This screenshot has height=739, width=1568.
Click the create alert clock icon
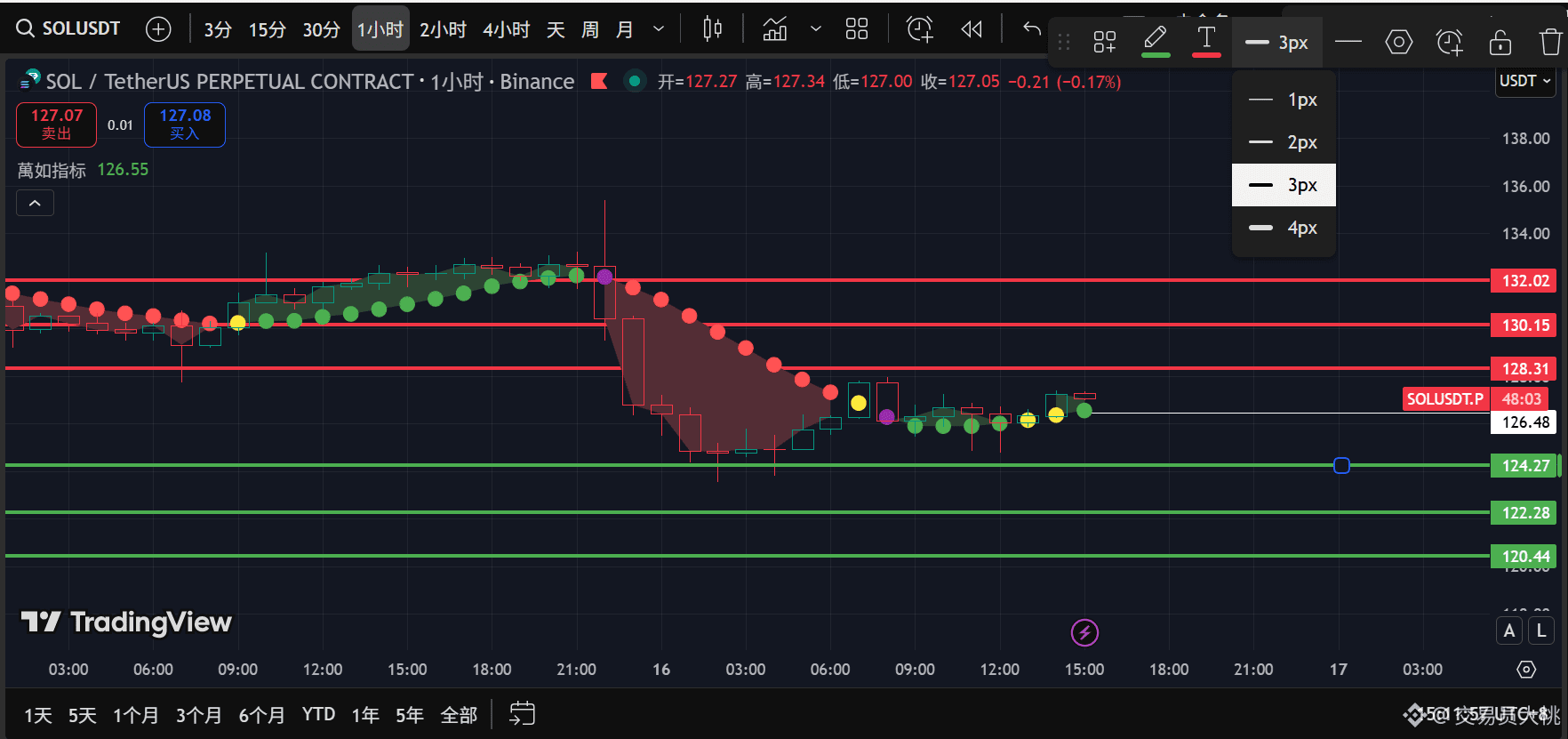tap(920, 29)
